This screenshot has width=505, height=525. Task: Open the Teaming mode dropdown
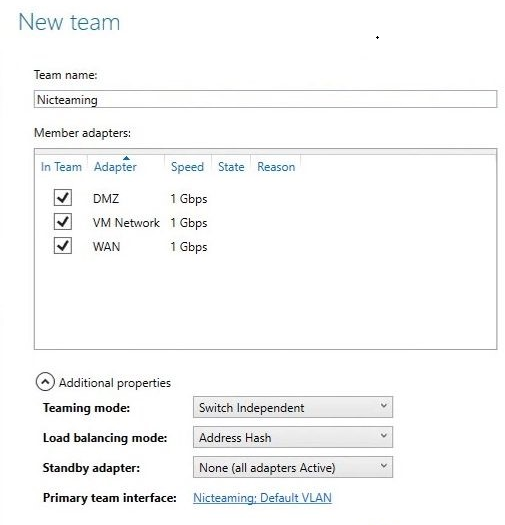tap(293, 407)
